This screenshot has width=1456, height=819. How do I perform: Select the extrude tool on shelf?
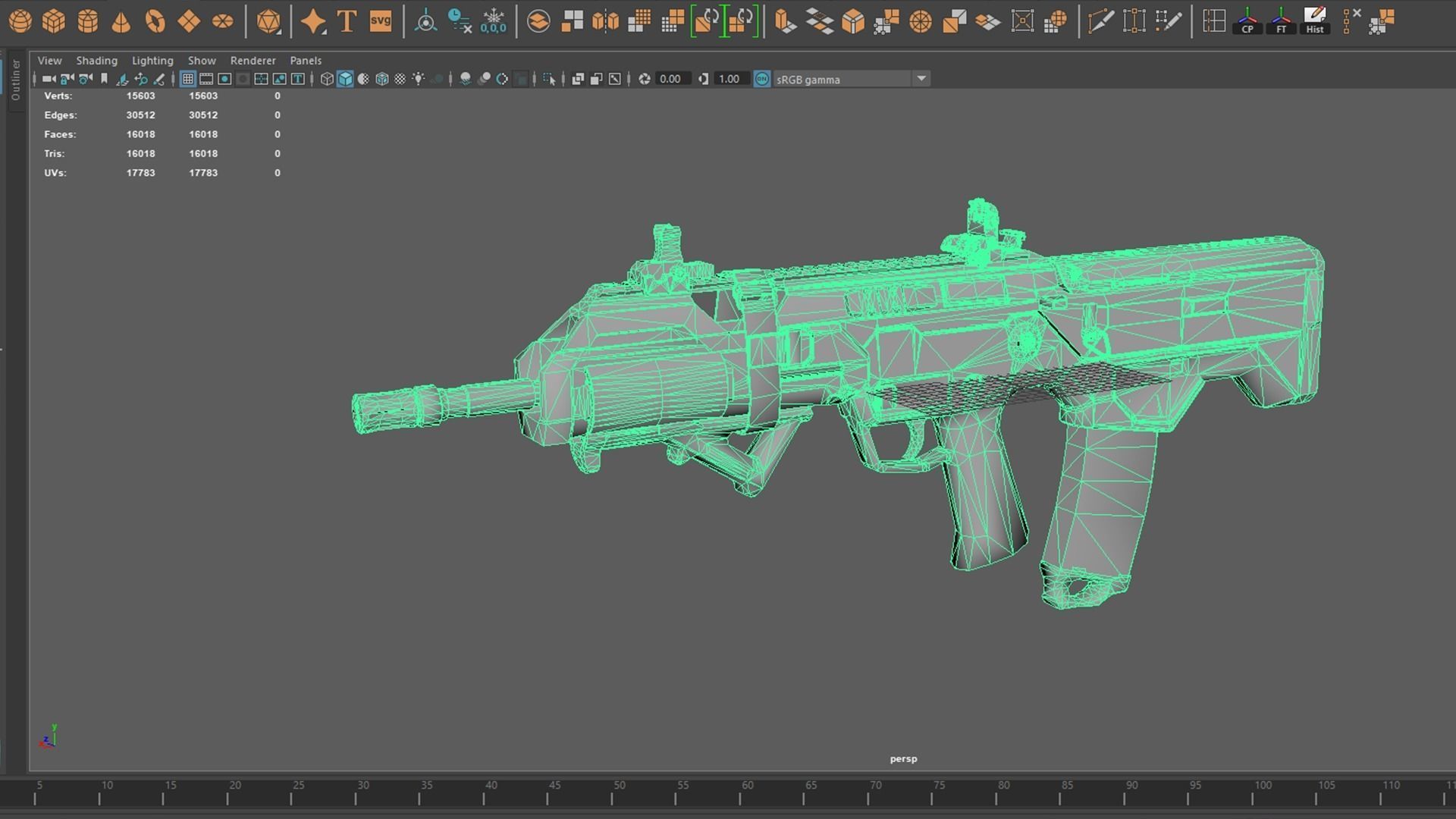786,21
